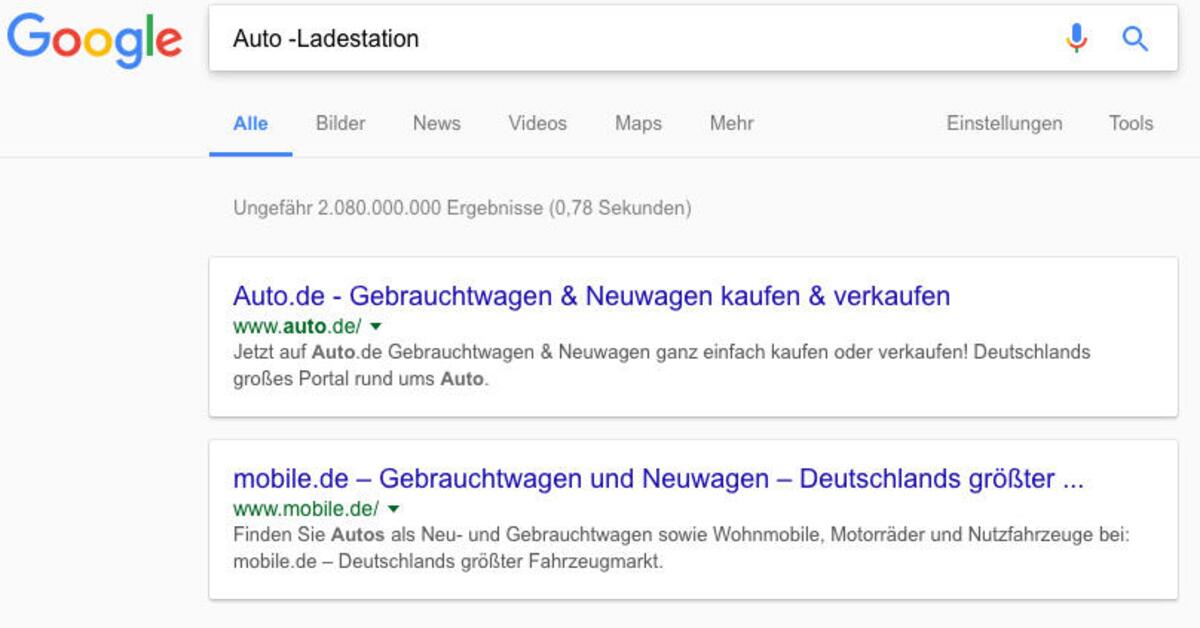This screenshot has height=628, width=1200.
Task: Select the Alle tab
Action: (x=251, y=124)
